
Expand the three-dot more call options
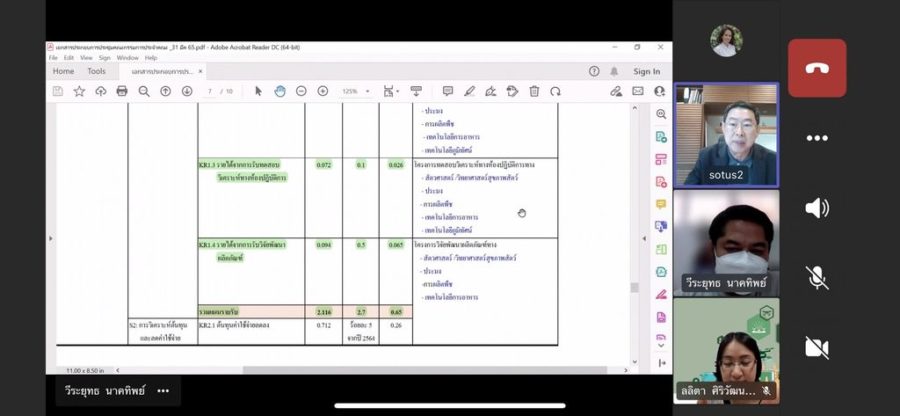817,138
